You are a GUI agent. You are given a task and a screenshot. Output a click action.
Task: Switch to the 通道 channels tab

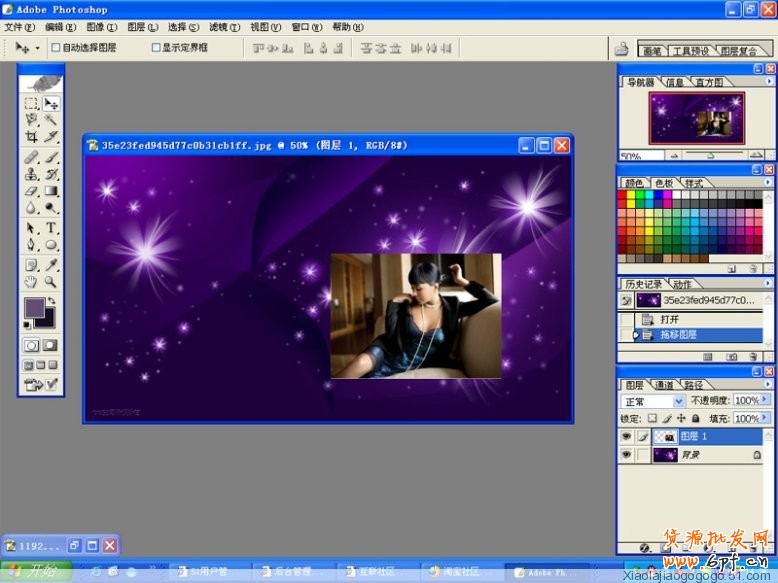click(x=664, y=385)
